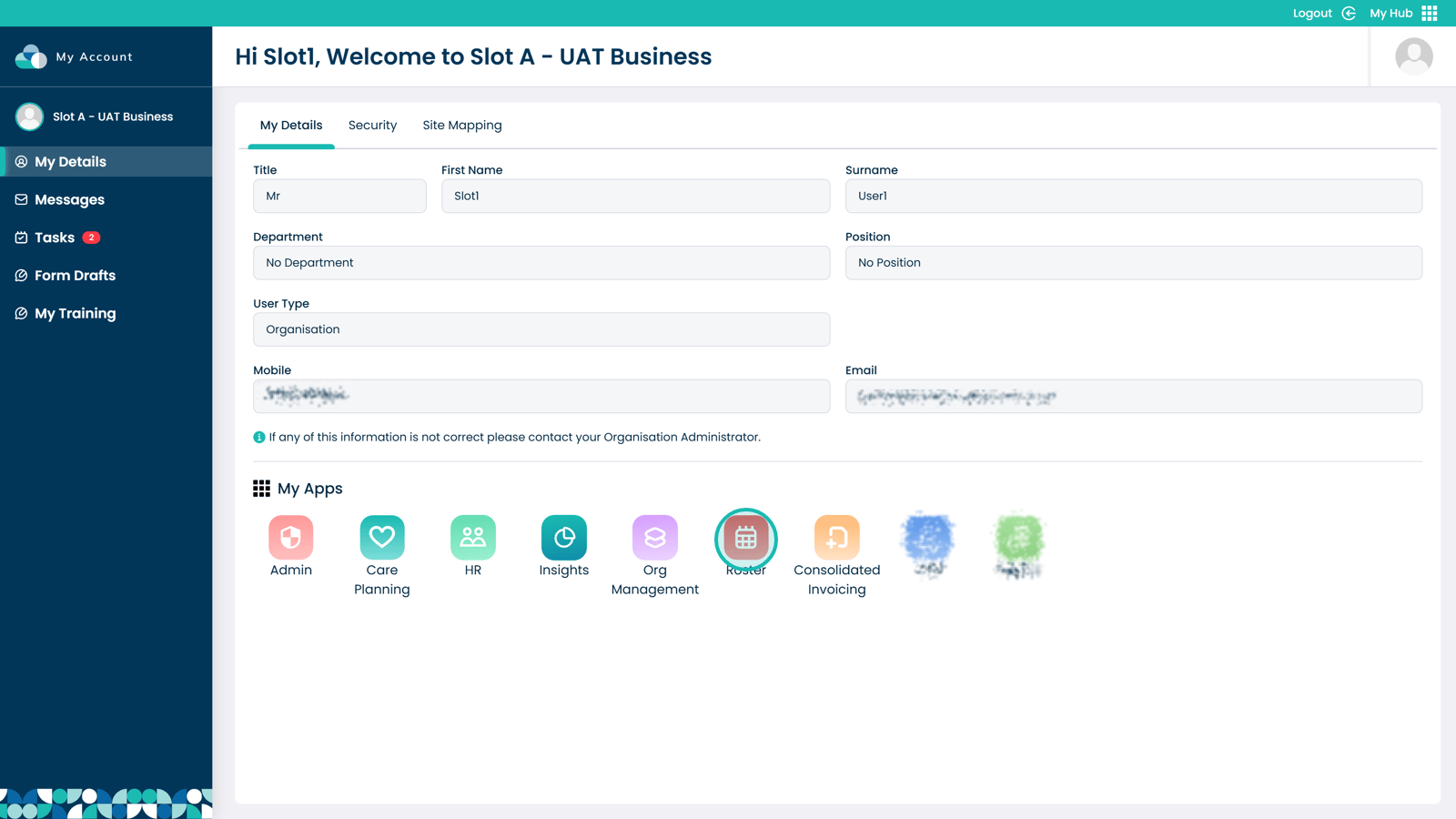Image resolution: width=1456 pixels, height=819 pixels.
Task: Open My Hub grid icon
Action: point(1430,13)
